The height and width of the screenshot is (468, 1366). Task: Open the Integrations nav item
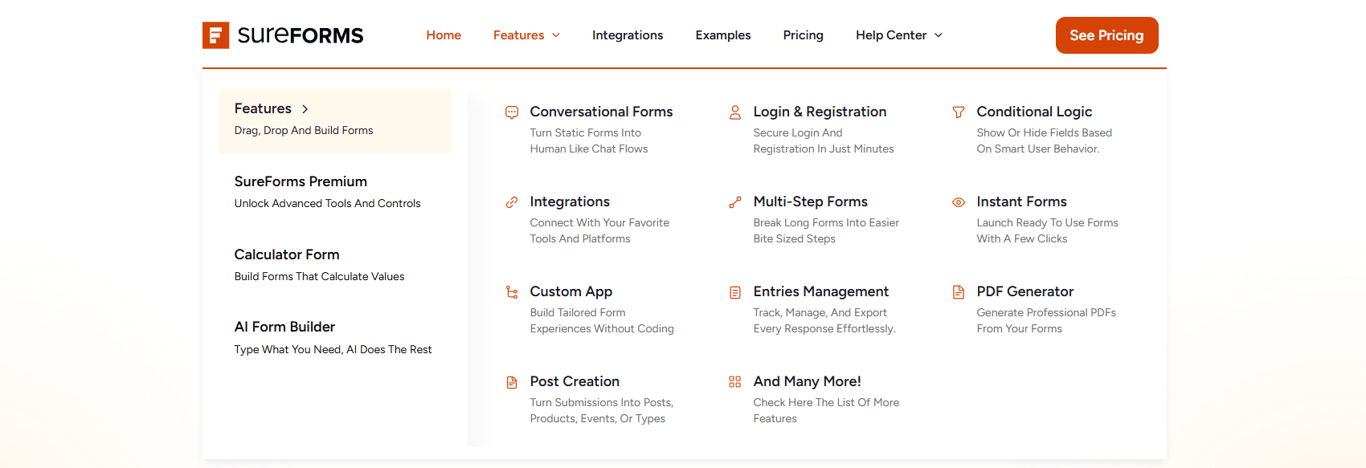(x=628, y=35)
